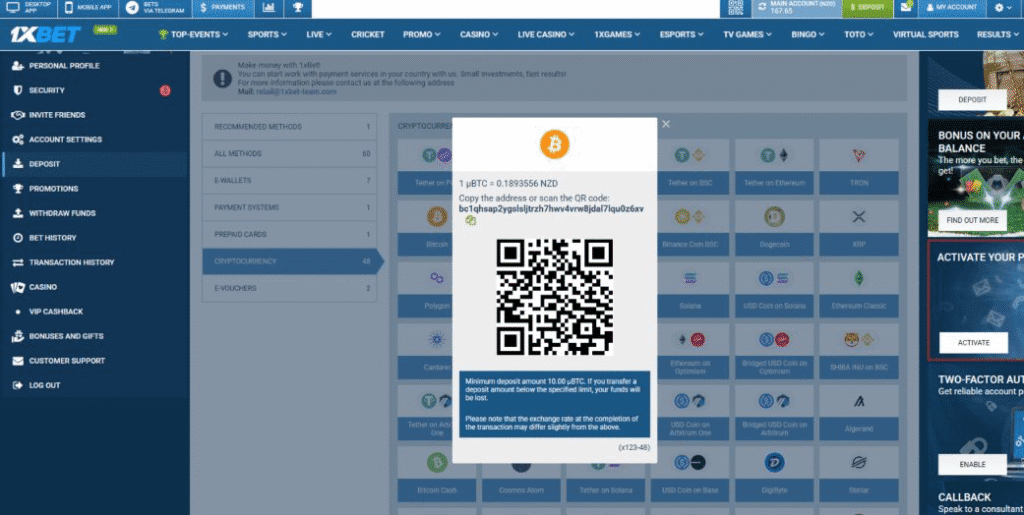The width and height of the screenshot is (1024, 515).
Task: Open Withdraw Funds in sidebar
Action: coord(62,213)
